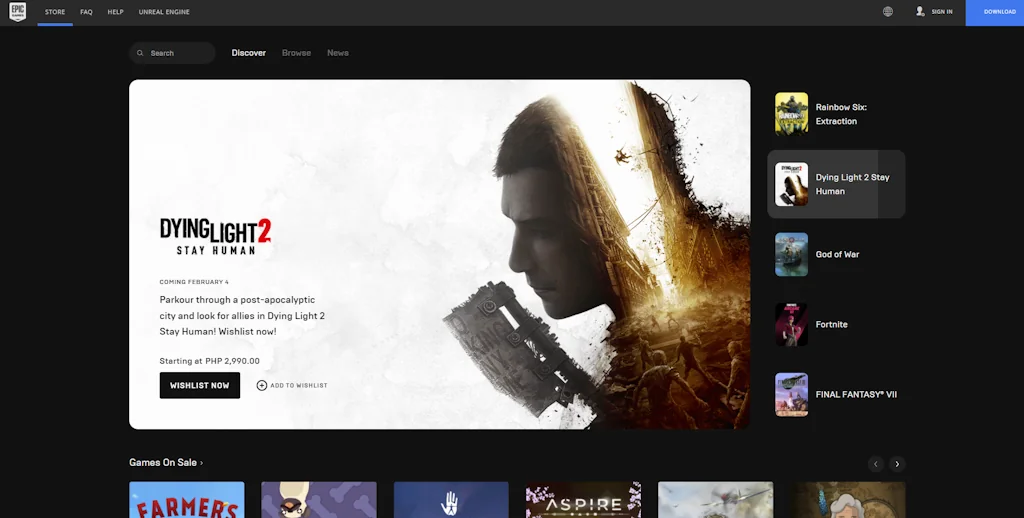The height and width of the screenshot is (518, 1024).
Task: Select the Dying Light 2 Stay Human thumbnail
Action: point(792,184)
